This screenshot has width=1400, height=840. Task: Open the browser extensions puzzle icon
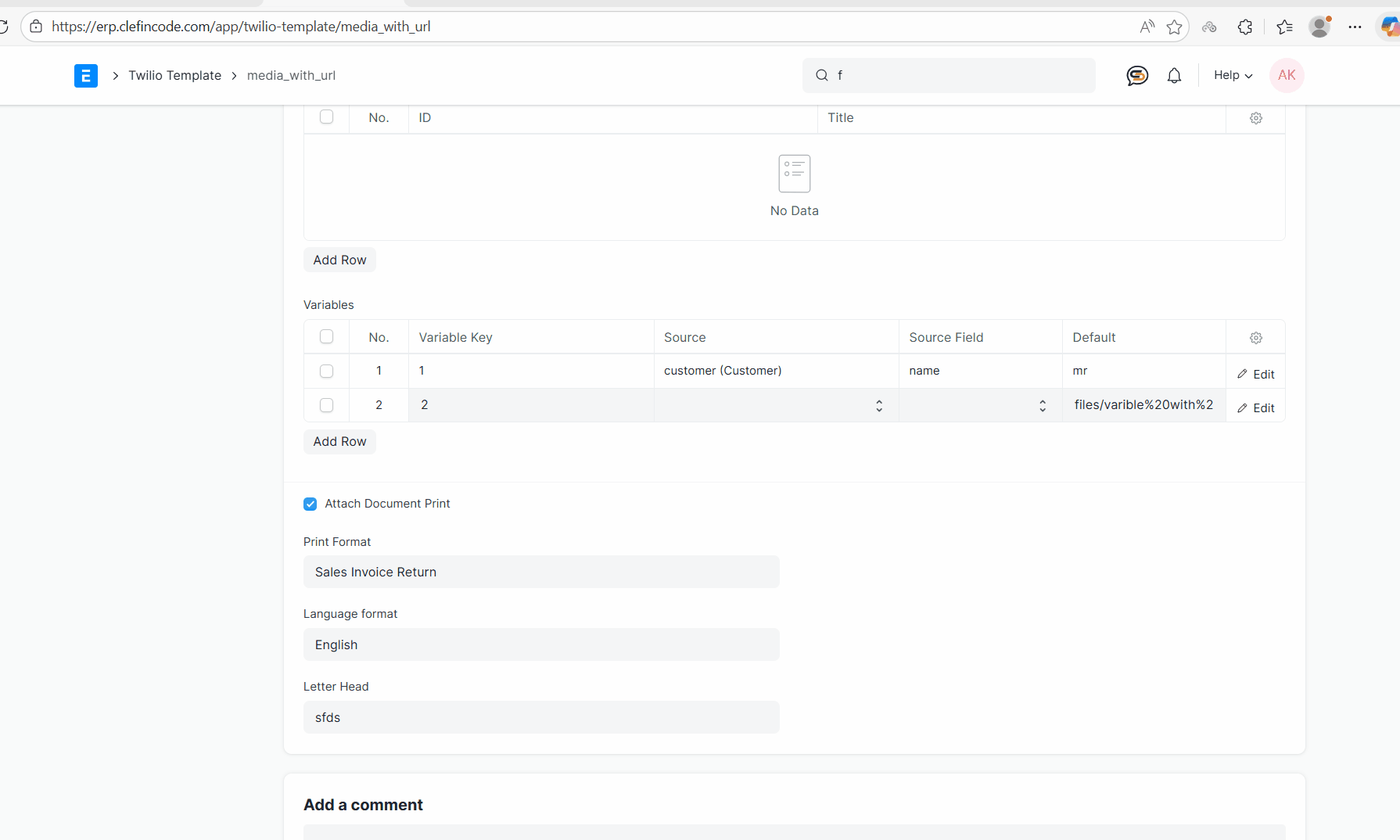coord(1244,27)
